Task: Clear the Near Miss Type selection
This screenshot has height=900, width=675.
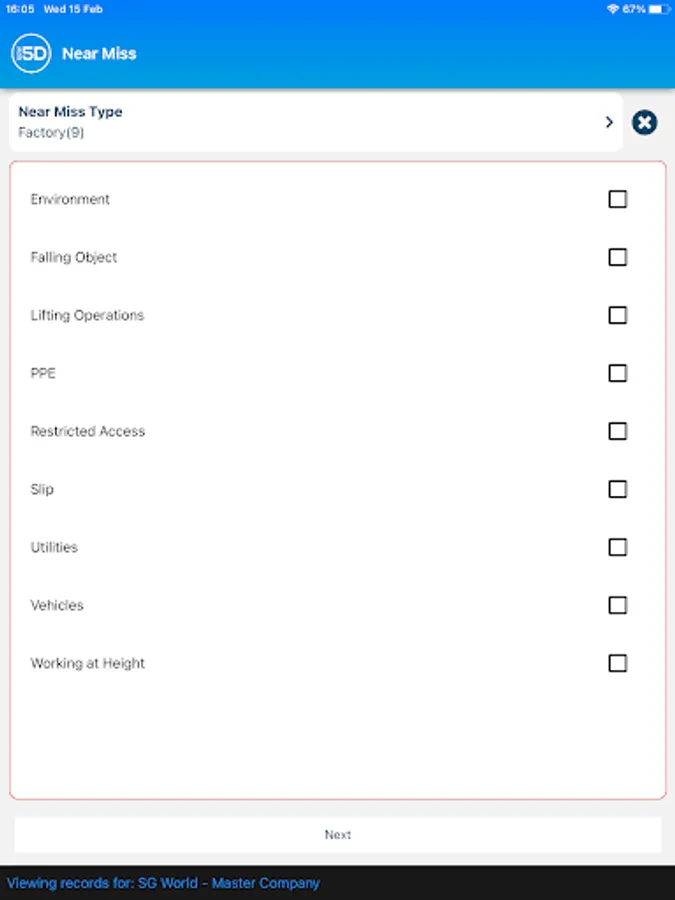Action: pyautogui.click(x=645, y=123)
